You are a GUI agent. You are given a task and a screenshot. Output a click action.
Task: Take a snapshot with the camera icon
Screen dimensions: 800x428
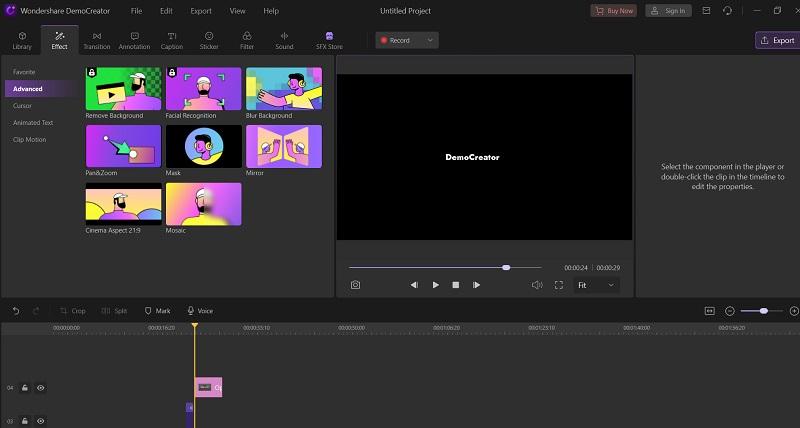coord(355,285)
